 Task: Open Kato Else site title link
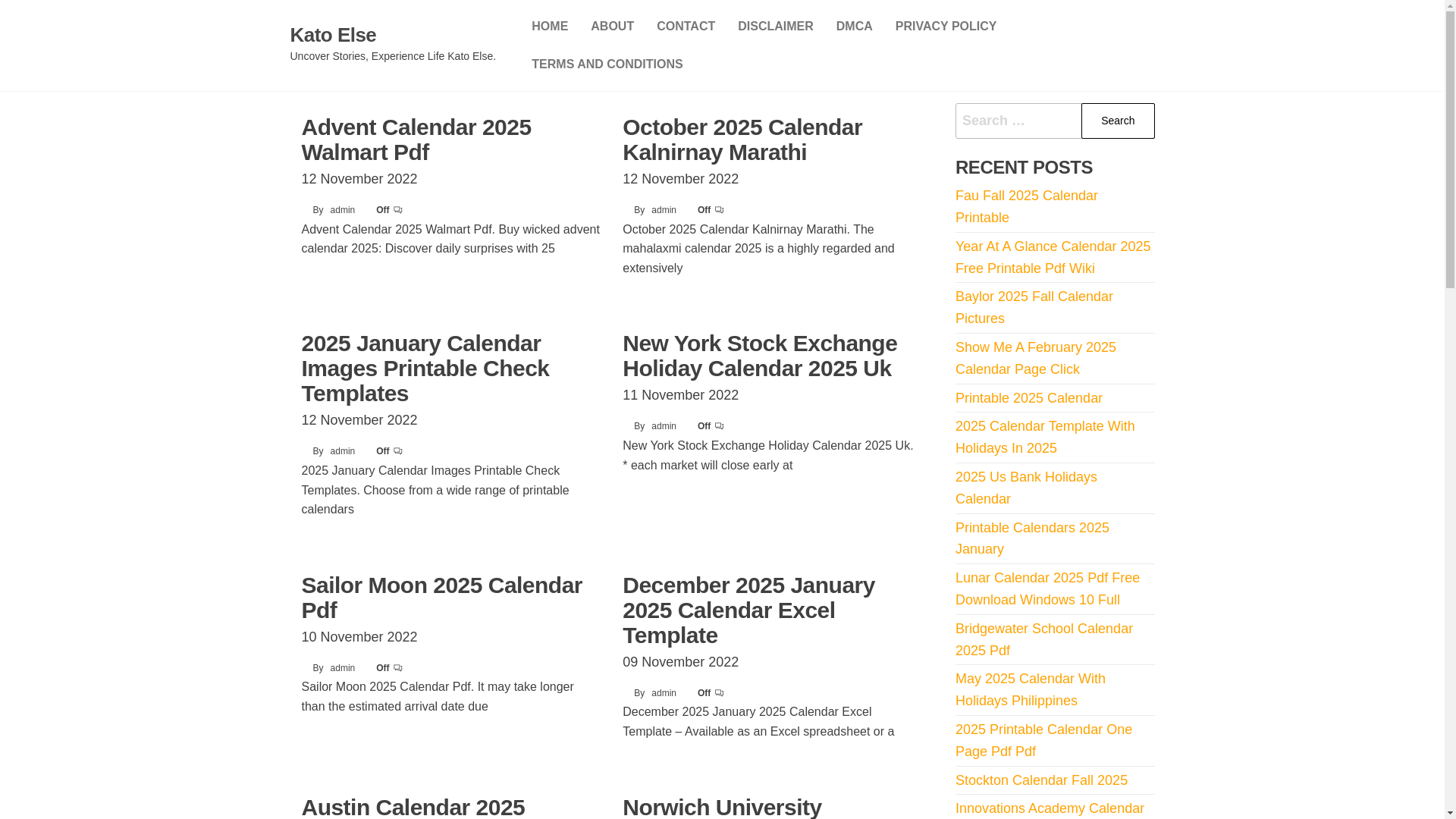333,35
